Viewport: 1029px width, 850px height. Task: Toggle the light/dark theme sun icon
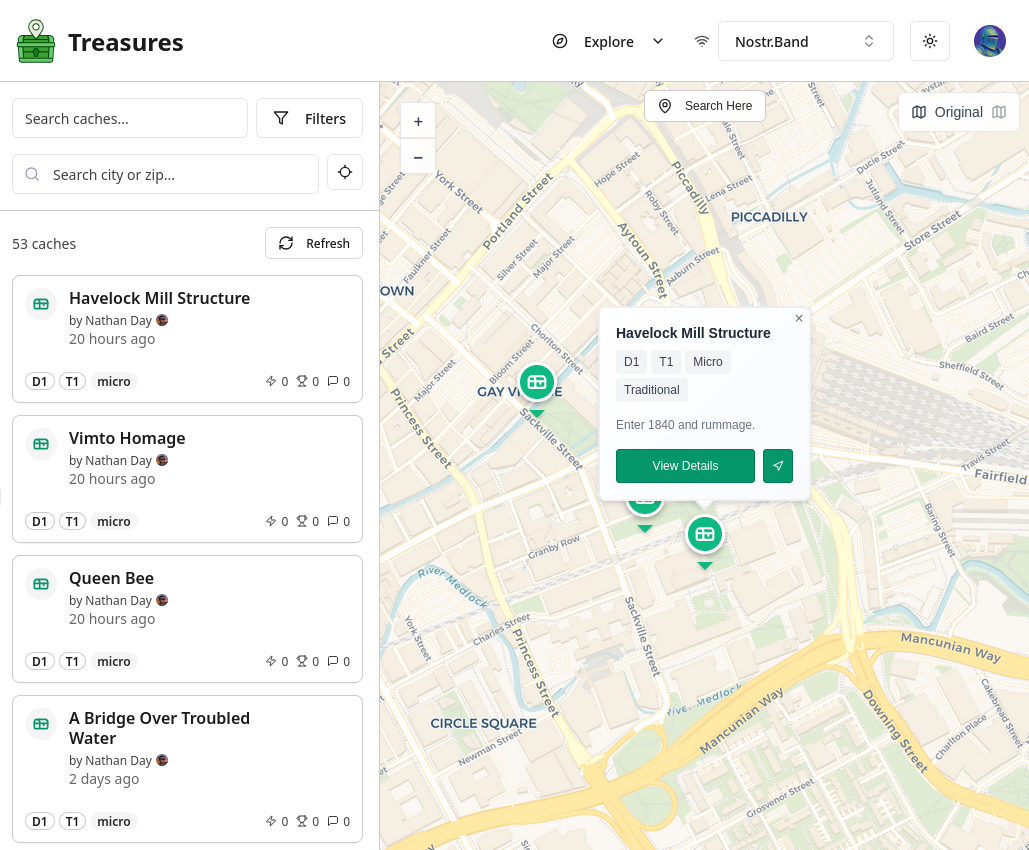tap(930, 41)
